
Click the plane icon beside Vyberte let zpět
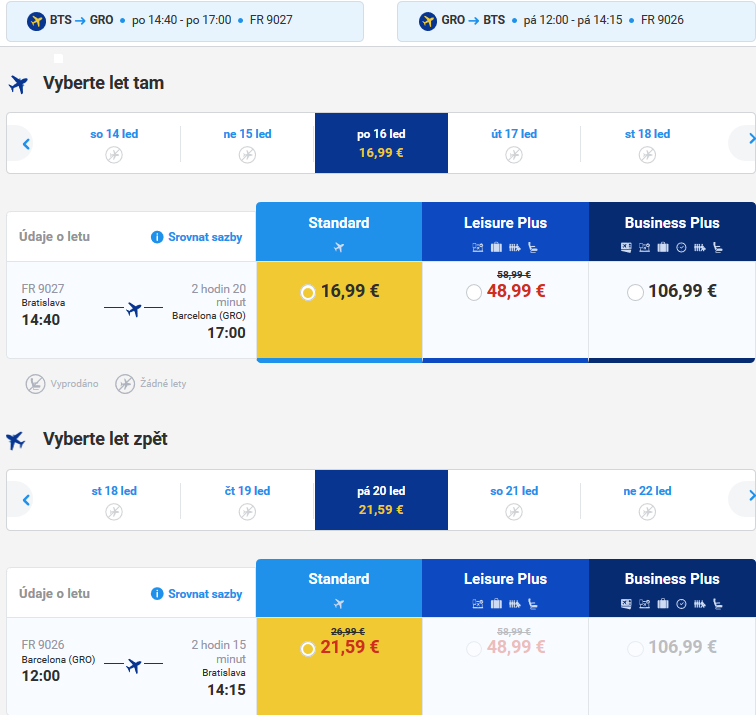coord(15,440)
